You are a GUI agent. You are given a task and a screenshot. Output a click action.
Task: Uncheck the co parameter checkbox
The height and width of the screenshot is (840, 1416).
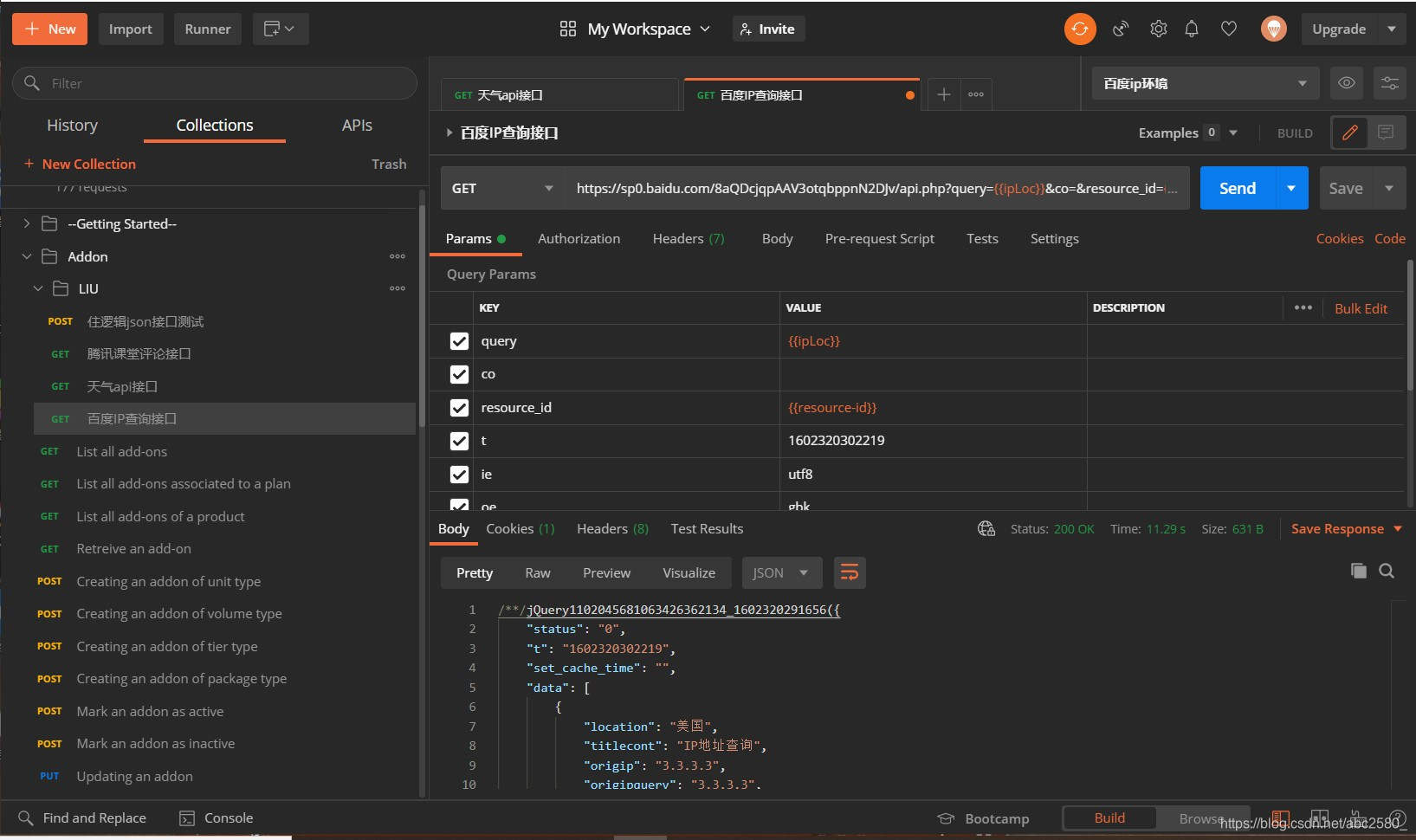[x=459, y=374]
